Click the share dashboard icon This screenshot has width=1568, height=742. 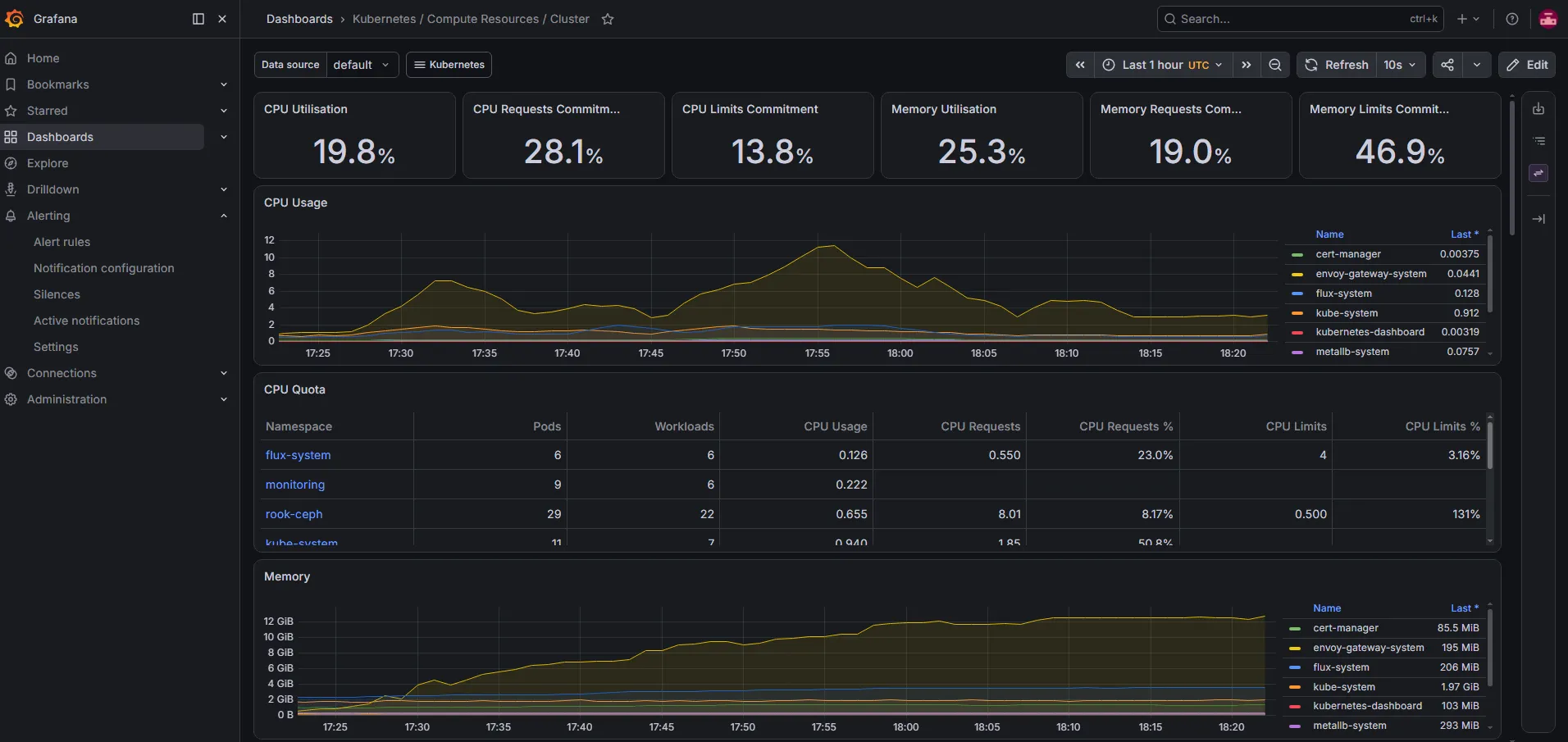1447,65
